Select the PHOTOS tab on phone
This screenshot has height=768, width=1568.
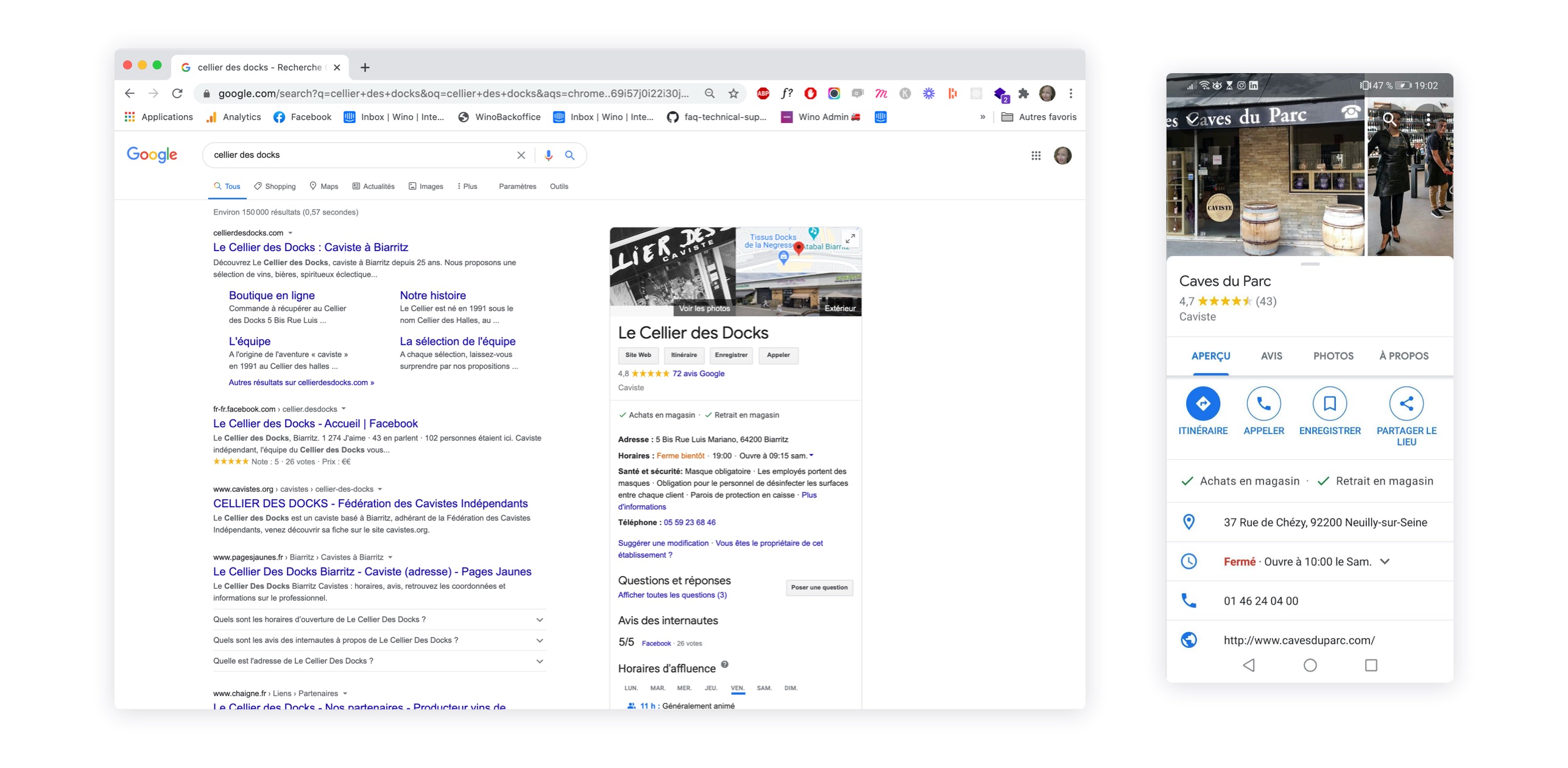1333,356
